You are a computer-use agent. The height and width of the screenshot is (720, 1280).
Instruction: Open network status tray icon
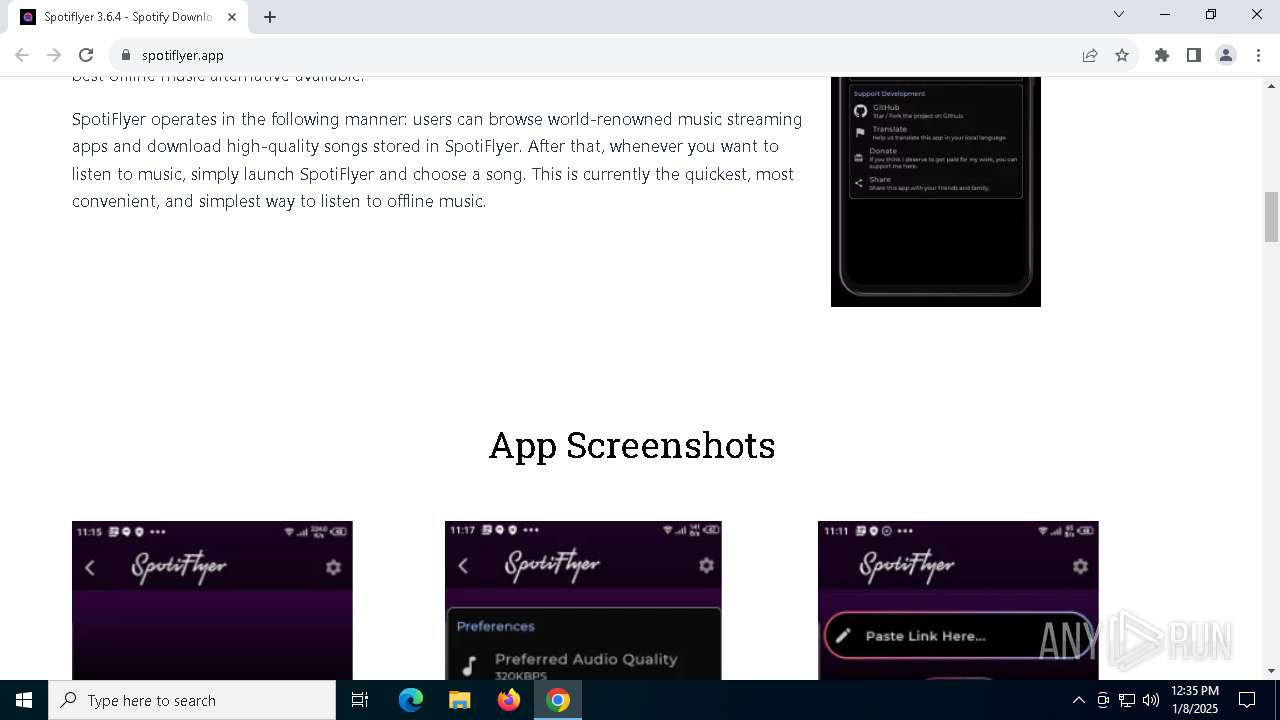pyautogui.click(x=1127, y=700)
